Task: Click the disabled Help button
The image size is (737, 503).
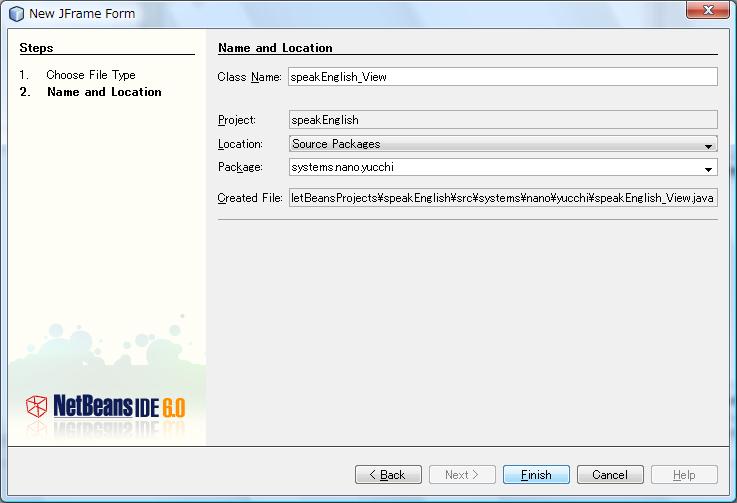Action: (x=684, y=475)
